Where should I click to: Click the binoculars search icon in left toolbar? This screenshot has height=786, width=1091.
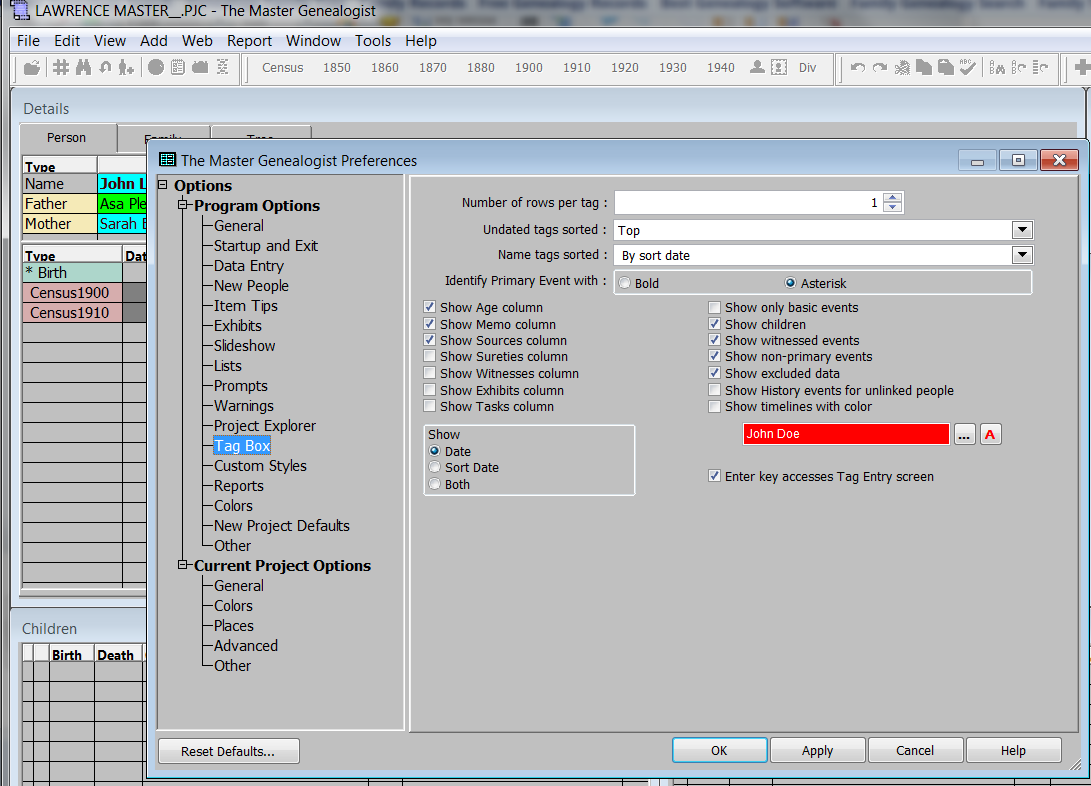[83, 67]
